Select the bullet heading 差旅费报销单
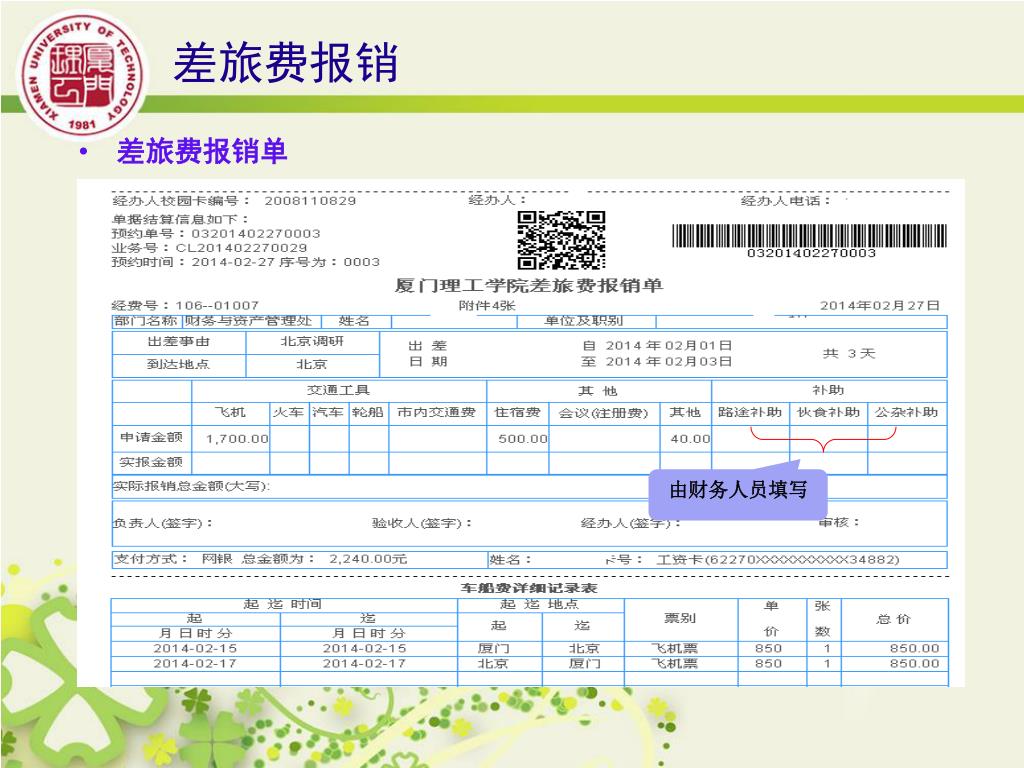 coord(202,152)
